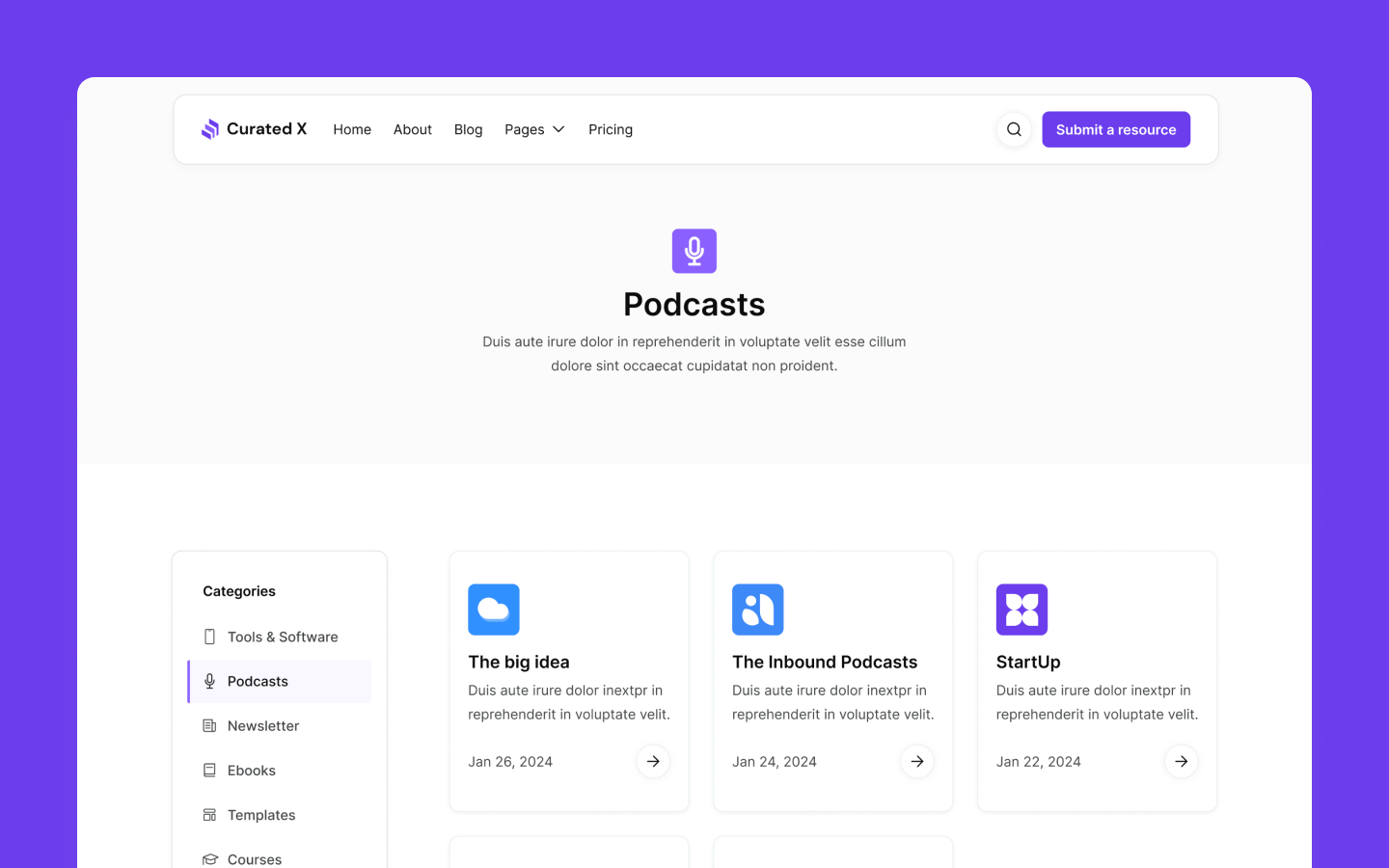
Task: Open the microphone Podcasts header icon
Action: click(694, 251)
